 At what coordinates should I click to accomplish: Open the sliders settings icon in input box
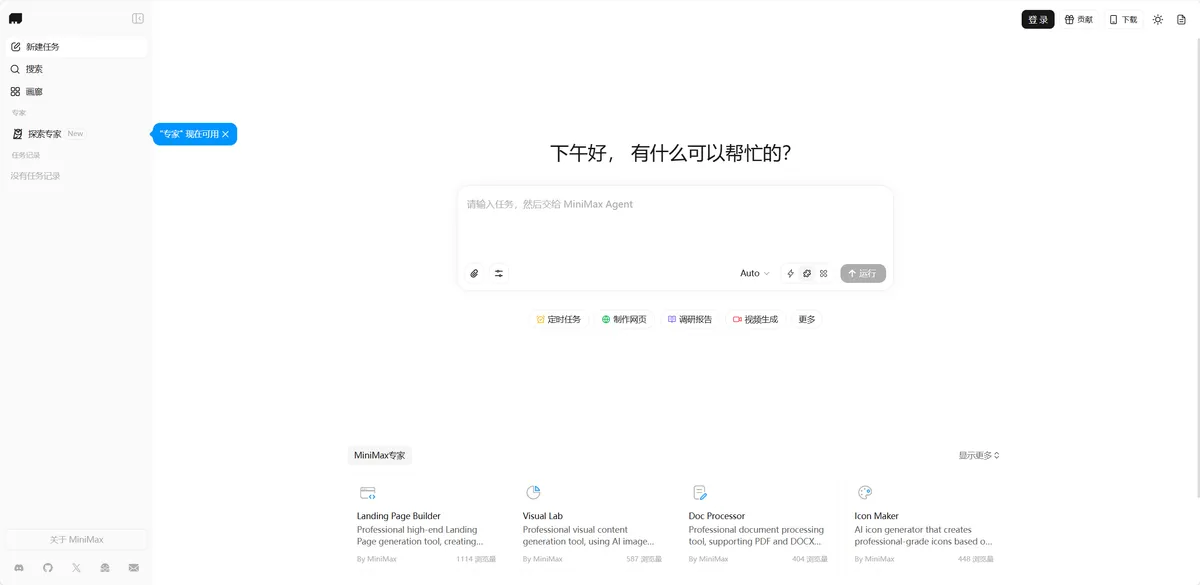click(x=499, y=273)
